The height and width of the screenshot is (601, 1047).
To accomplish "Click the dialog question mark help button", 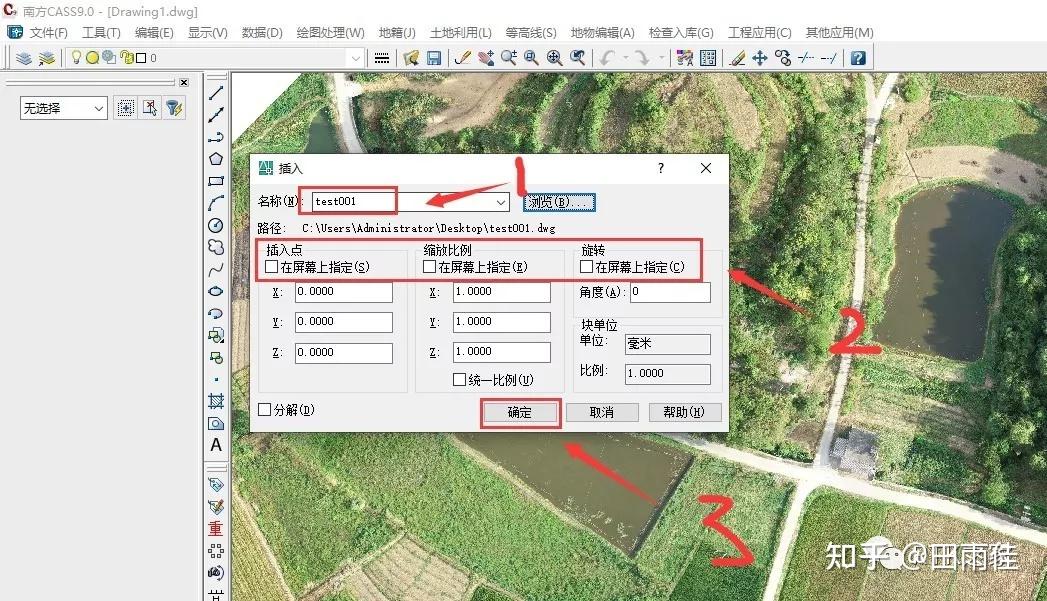I will tap(660, 168).
